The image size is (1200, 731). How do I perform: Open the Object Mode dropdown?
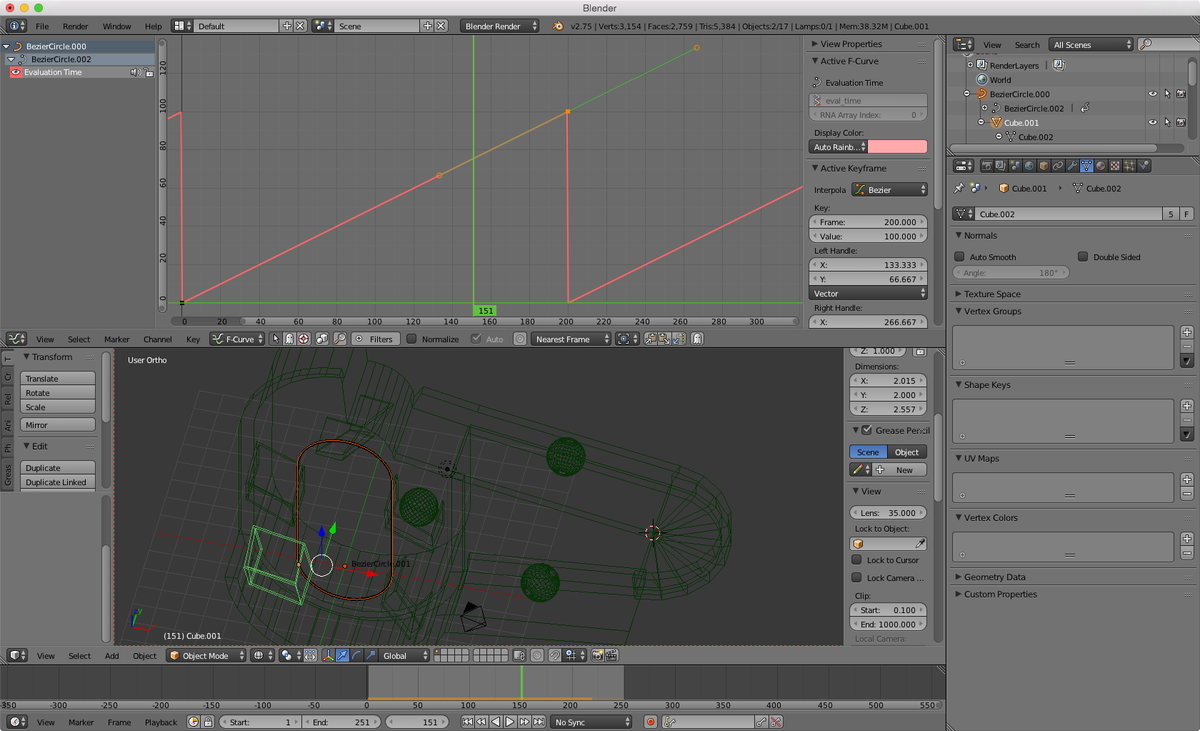click(205, 656)
